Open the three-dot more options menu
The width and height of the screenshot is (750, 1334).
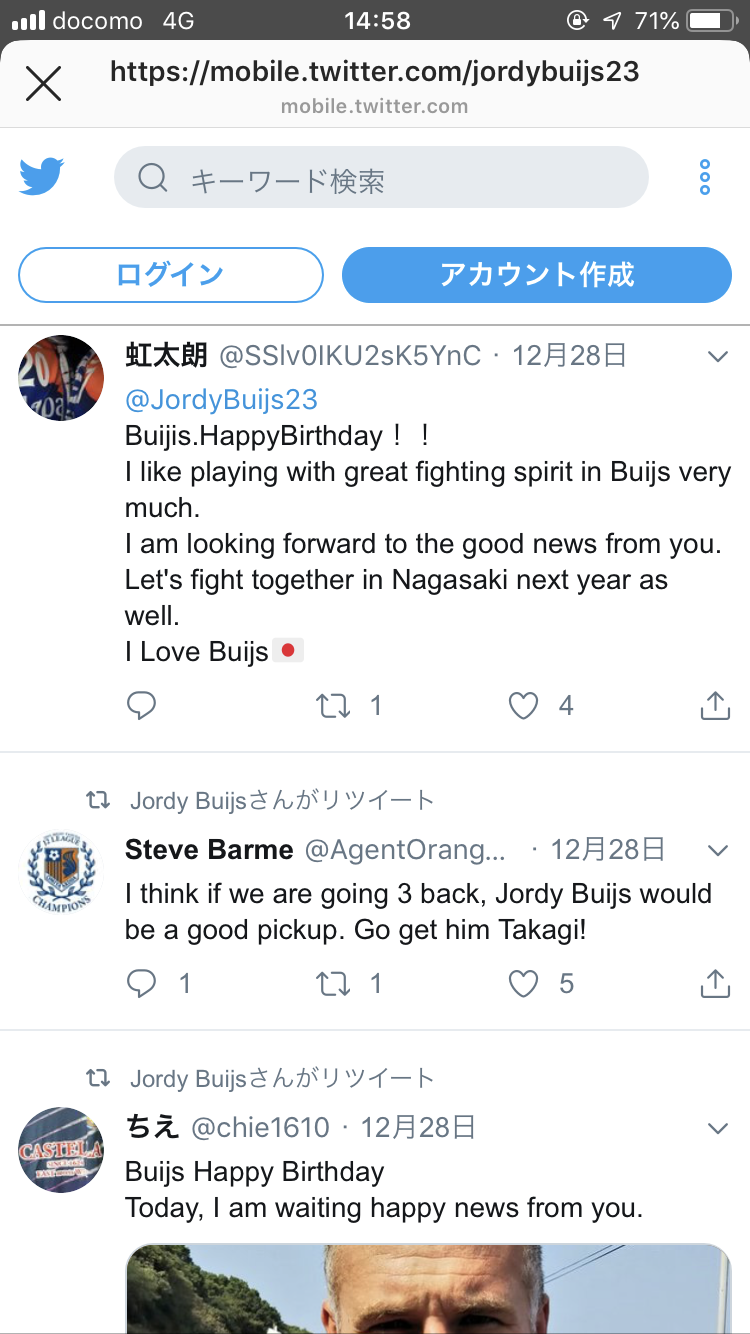(705, 177)
